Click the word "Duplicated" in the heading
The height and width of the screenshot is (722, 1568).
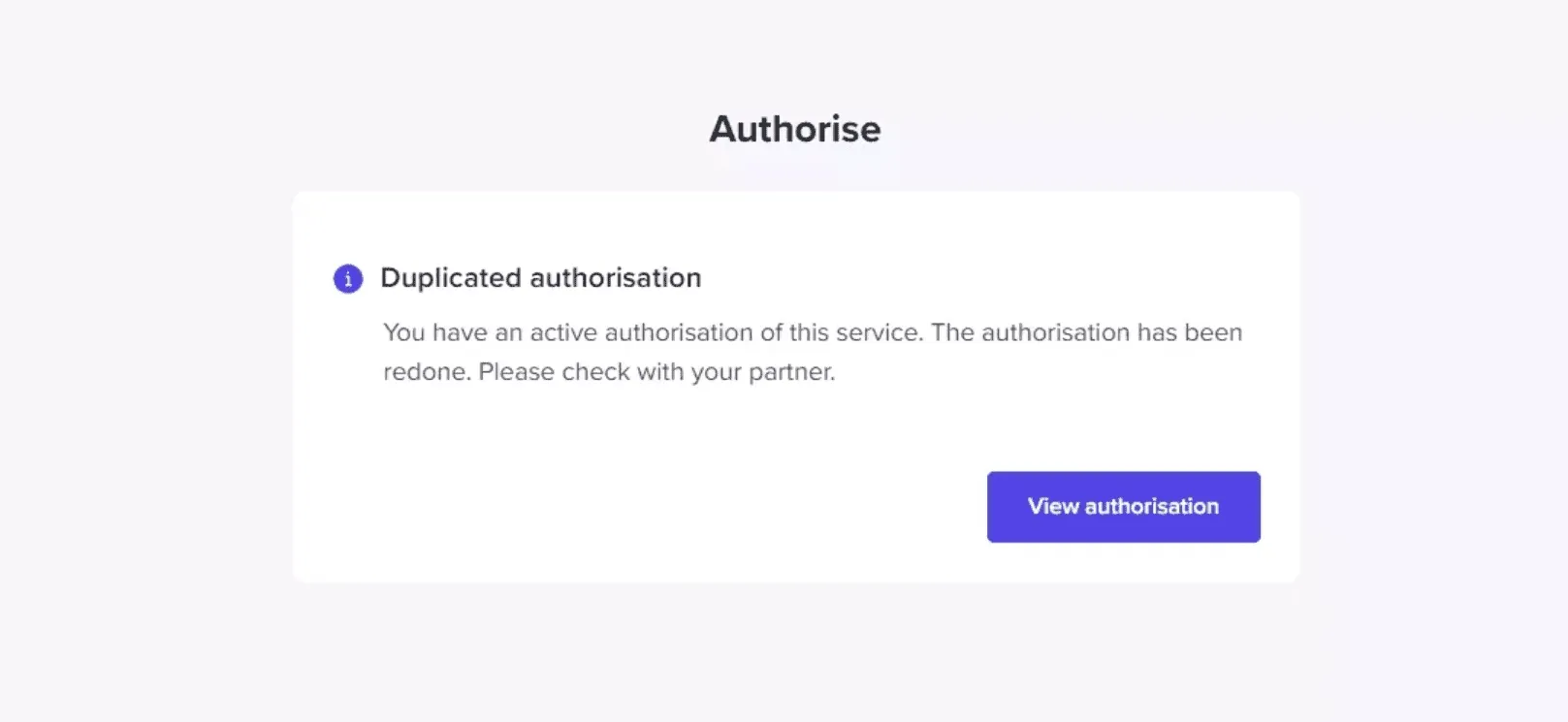pyautogui.click(x=450, y=278)
